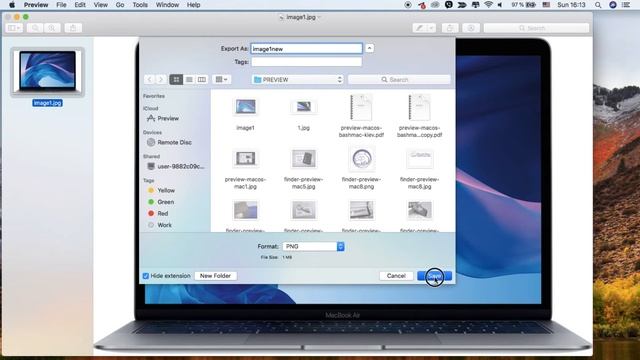This screenshot has width=640, height=360.
Task: Open the dropdown arrow next to the pen icon
Action: pos(431,28)
